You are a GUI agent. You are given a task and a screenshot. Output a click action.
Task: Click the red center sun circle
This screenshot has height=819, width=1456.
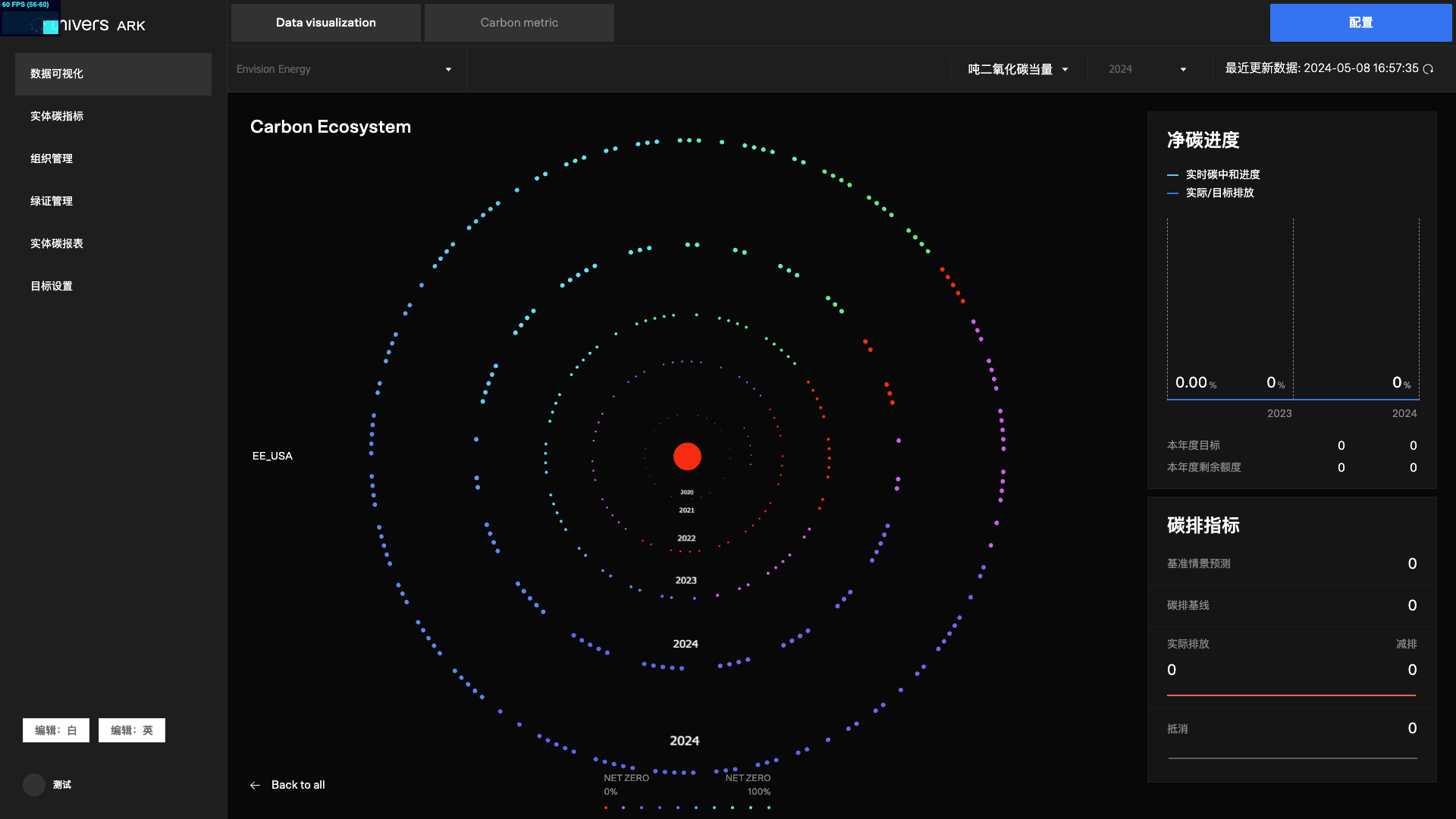tap(687, 457)
